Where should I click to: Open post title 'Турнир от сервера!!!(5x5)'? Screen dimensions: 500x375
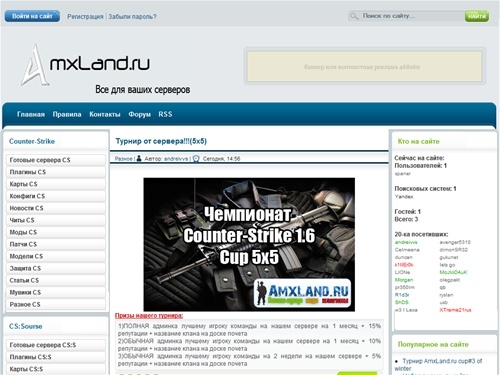tap(161, 141)
